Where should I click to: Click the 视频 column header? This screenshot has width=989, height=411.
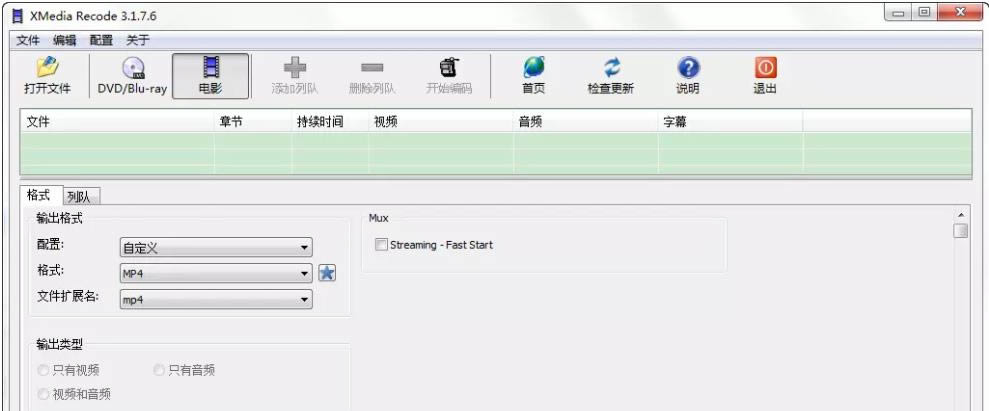pos(441,122)
